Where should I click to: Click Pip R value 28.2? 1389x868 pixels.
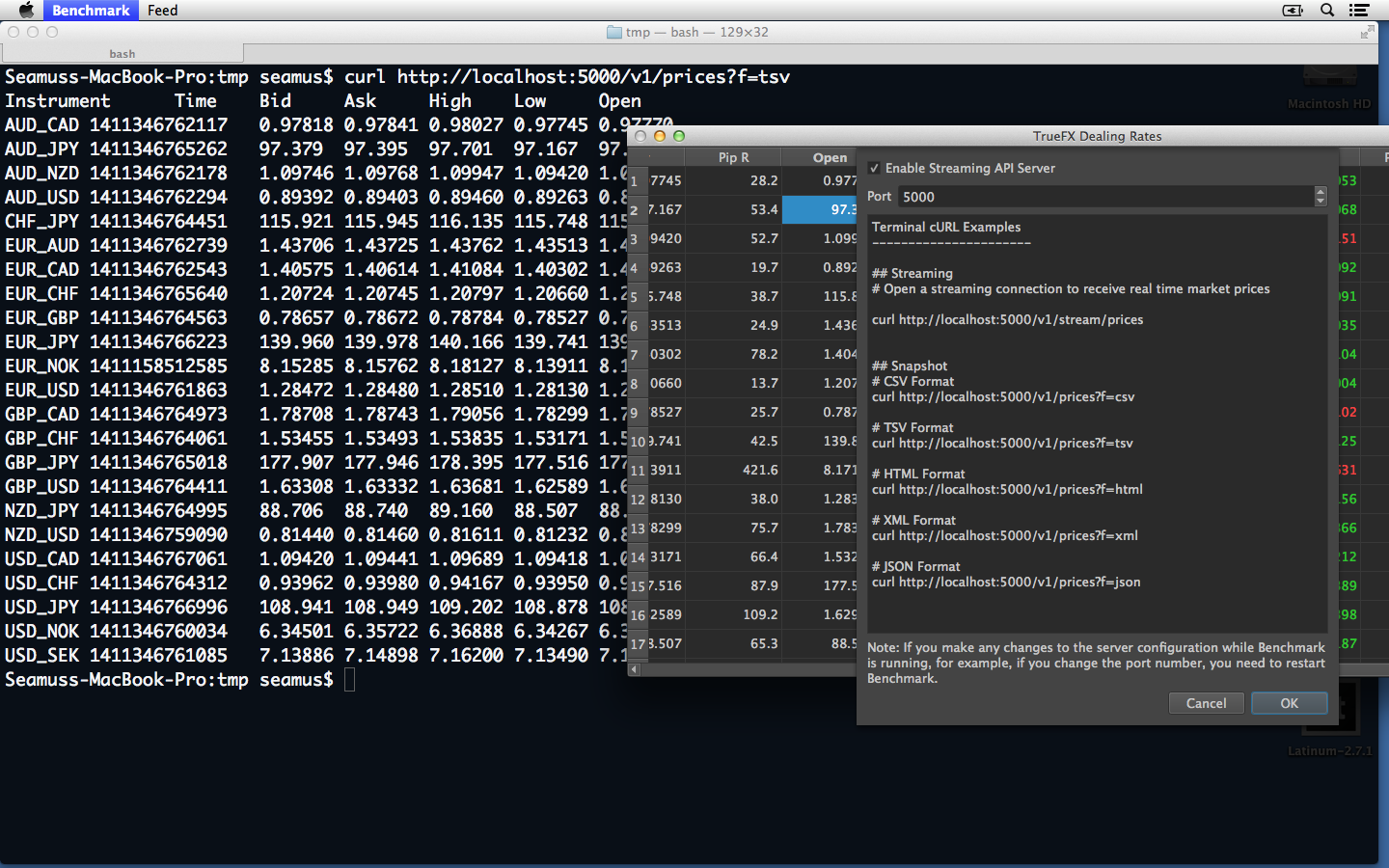[x=764, y=180]
